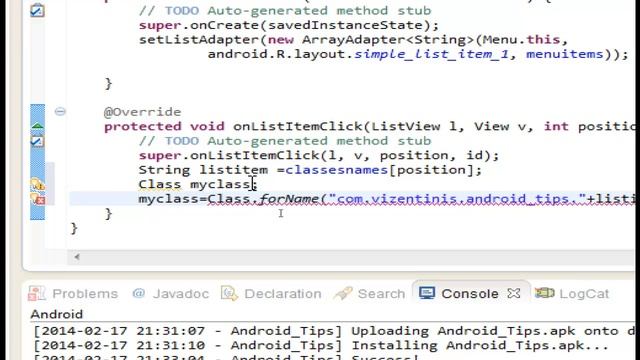Click the warning quick-fix marker beside Class myclass
640x360 pixels.
tap(38, 184)
